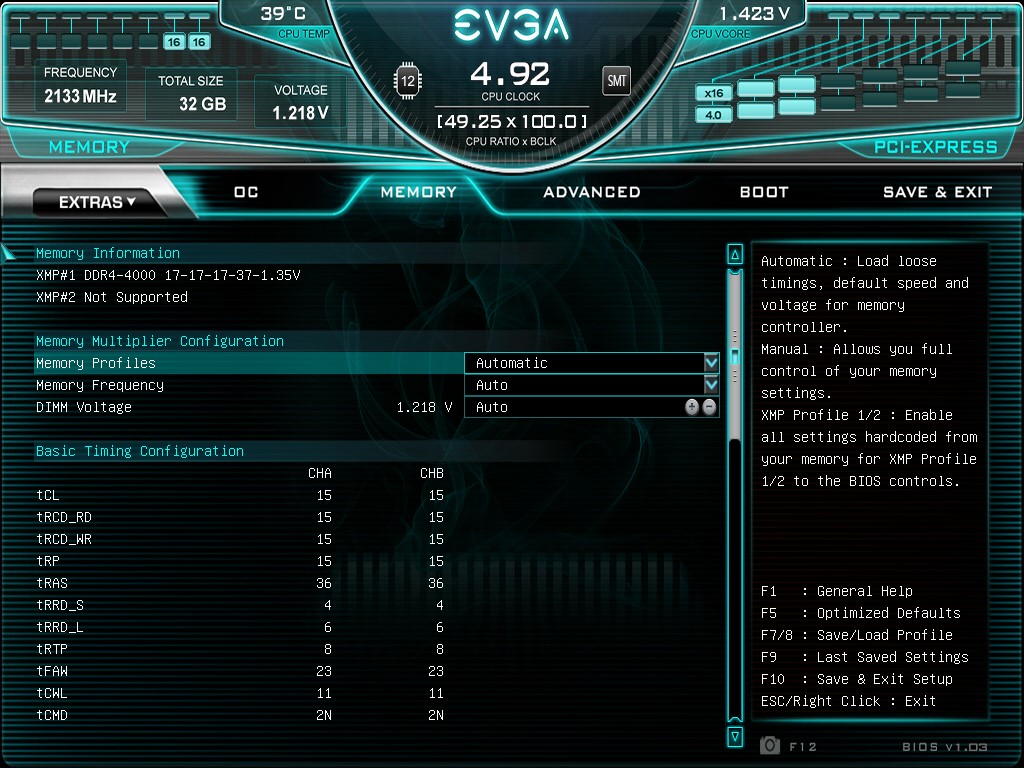Click the tRTP timing row
Image resolution: width=1024 pixels, height=768 pixels.
click(240, 649)
